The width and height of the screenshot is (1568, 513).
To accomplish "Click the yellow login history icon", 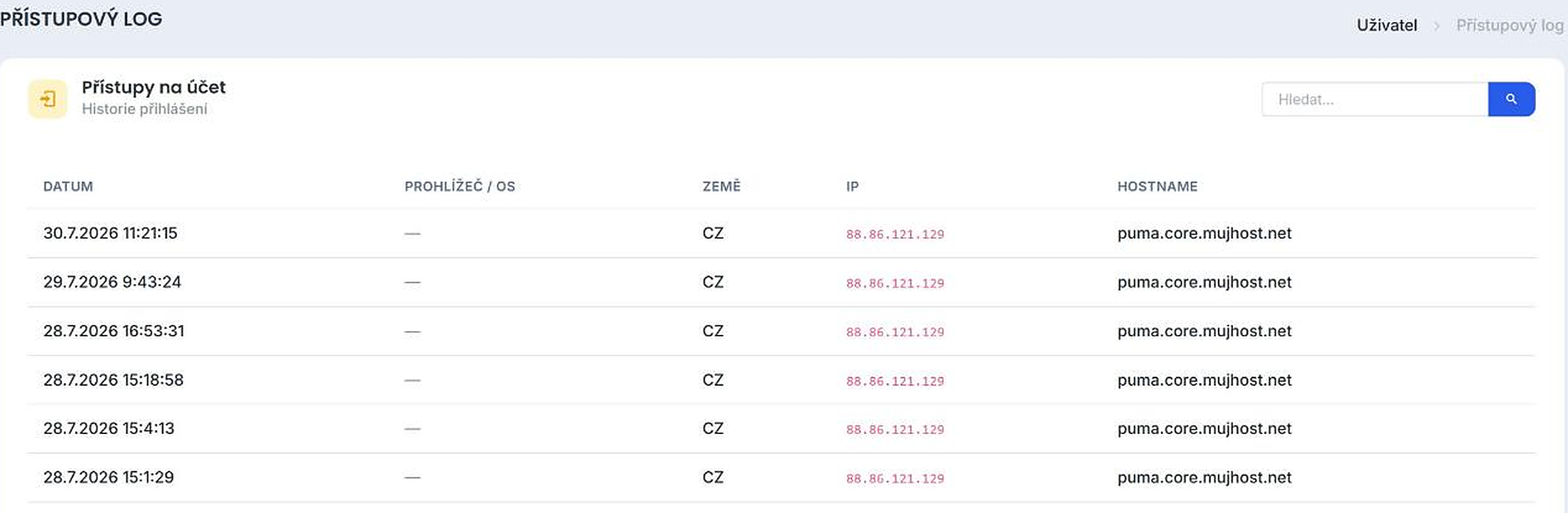I will [48, 99].
